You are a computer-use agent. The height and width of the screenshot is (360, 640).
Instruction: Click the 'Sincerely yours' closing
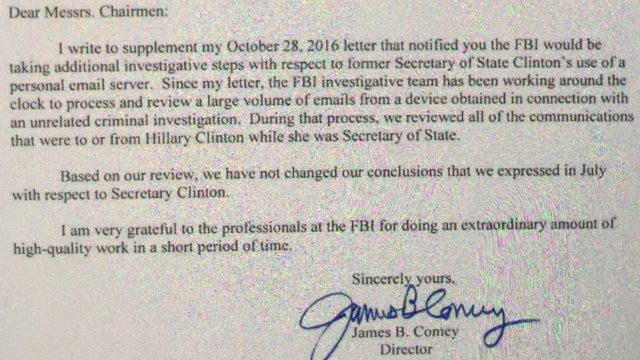point(403,279)
